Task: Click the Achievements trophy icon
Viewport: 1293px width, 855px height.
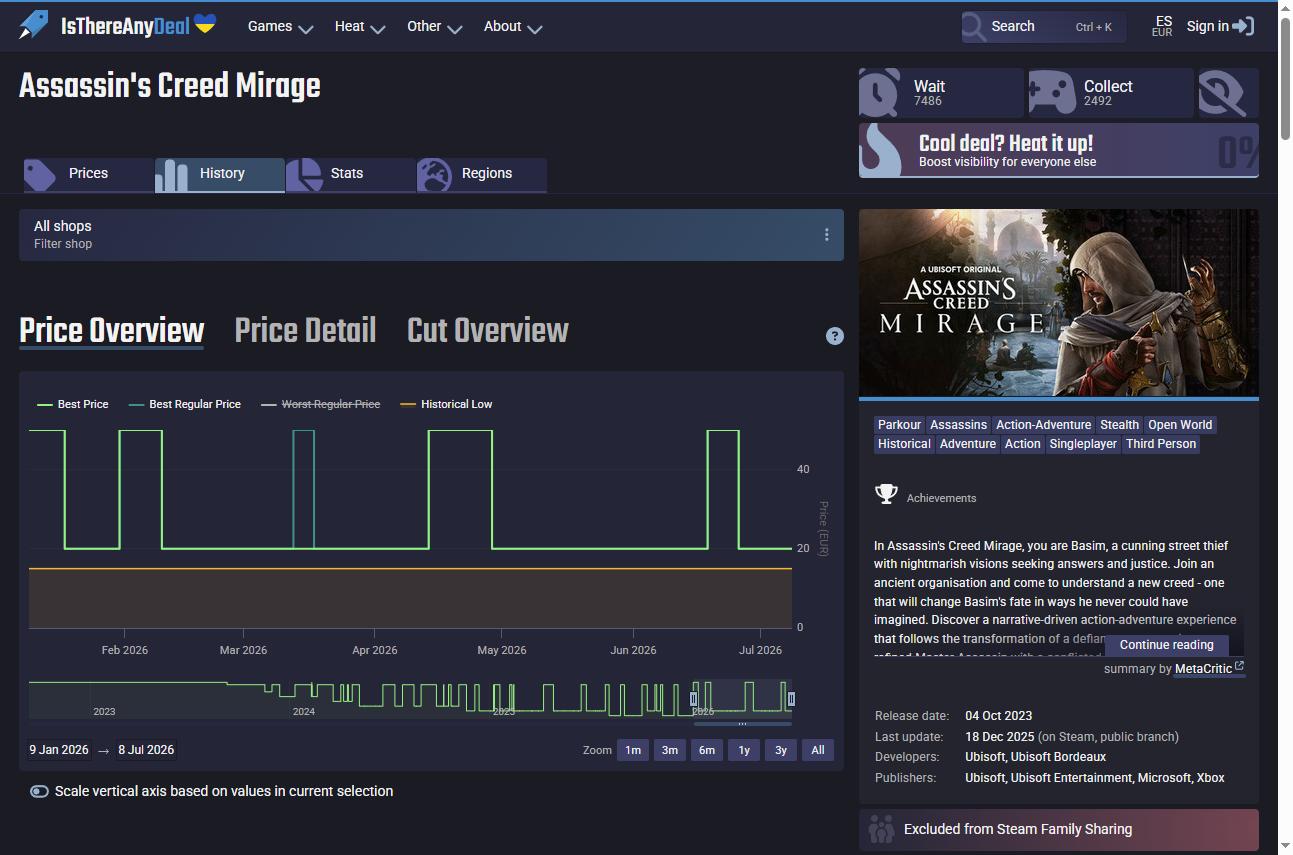Action: pyautogui.click(x=886, y=494)
